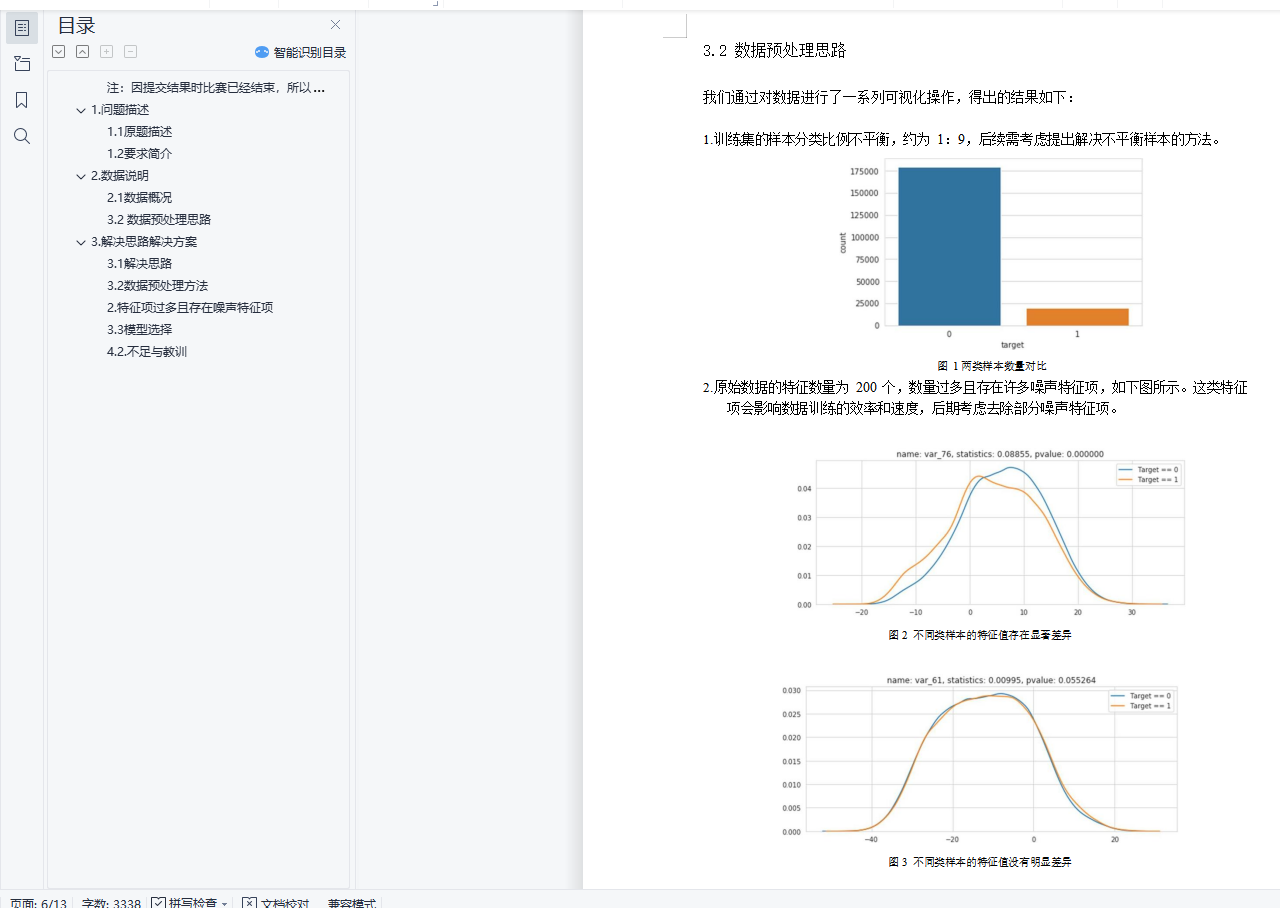This screenshot has width=1280, height=908.
Task: Open the chapter navigation icon in sidebar
Action: (x=22, y=64)
